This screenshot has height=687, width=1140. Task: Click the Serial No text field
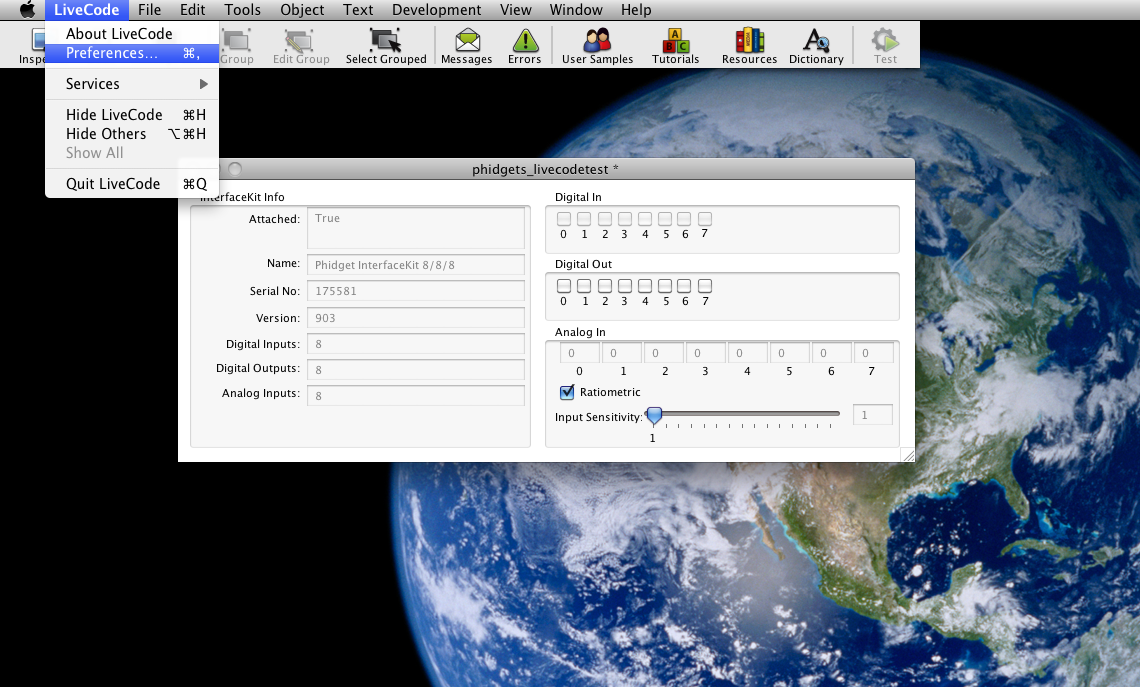(415, 291)
